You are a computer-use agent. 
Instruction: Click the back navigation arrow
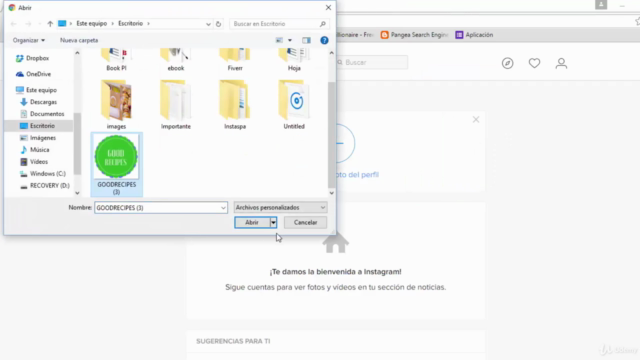pyautogui.click(x=13, y=24)
